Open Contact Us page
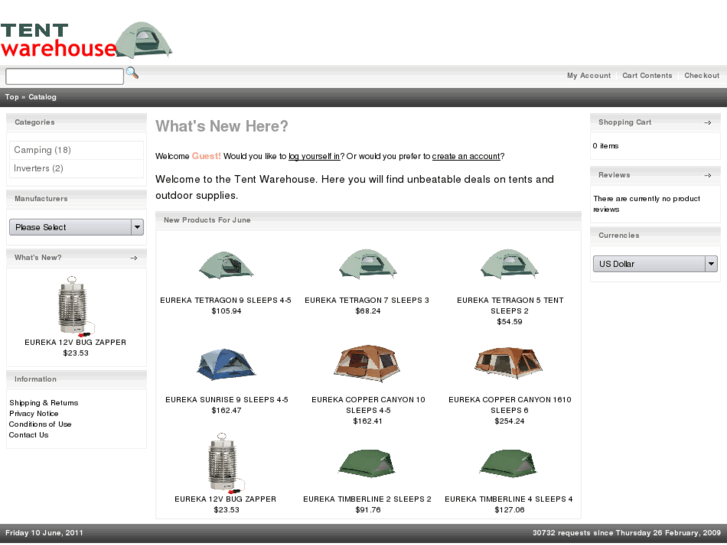This screenshot has height=545, width=727. coord(28,435)
